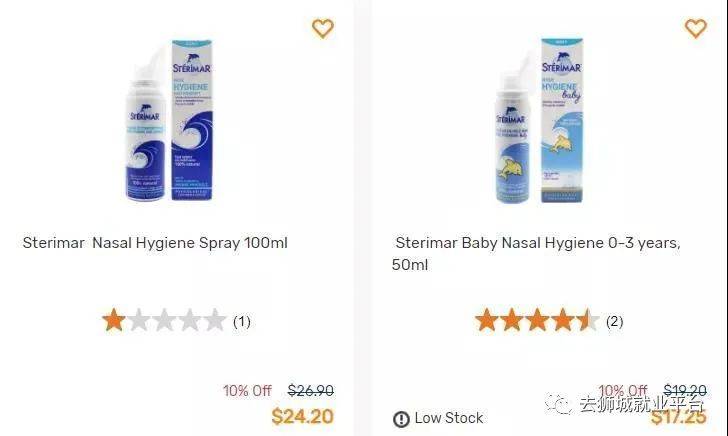Viewport: 728px width, 436px height.
Task: View the single review count (1)
Action: 242,322
